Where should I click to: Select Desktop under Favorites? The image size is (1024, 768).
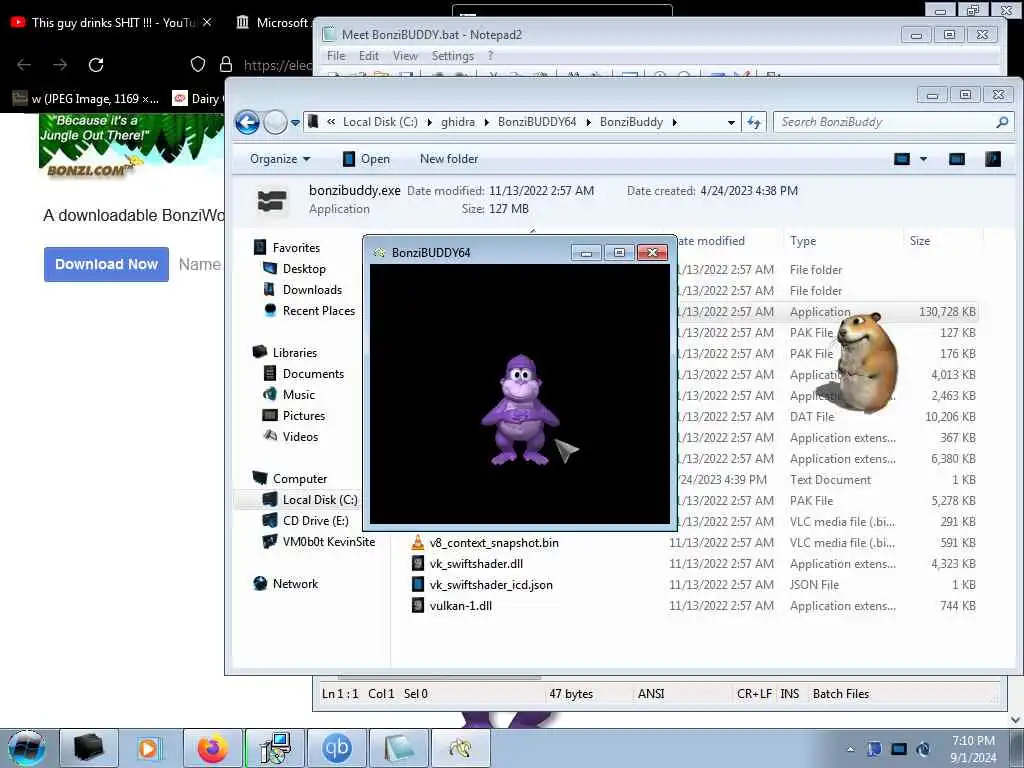click(304, 268)
